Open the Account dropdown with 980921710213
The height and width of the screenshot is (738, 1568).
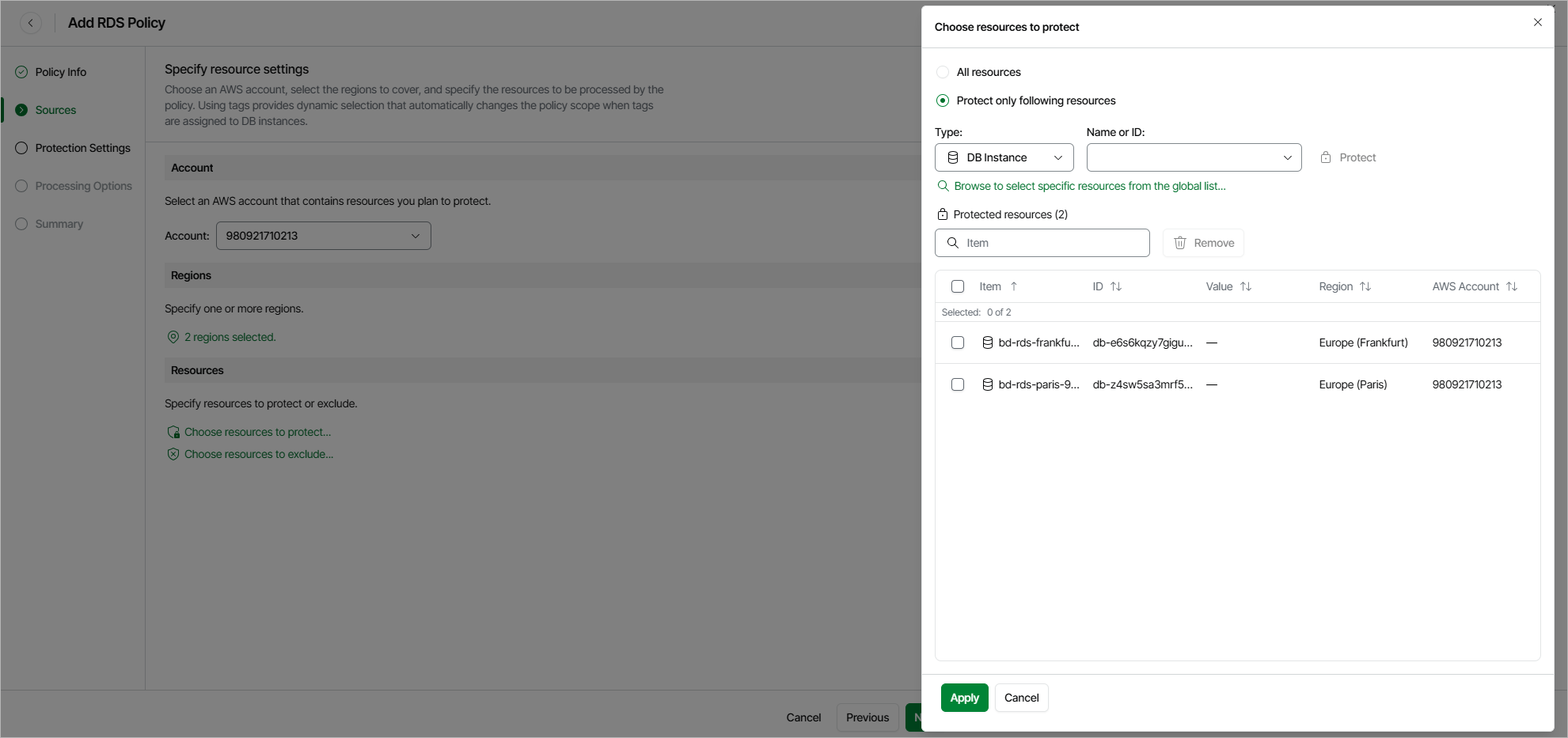[323, 236]
